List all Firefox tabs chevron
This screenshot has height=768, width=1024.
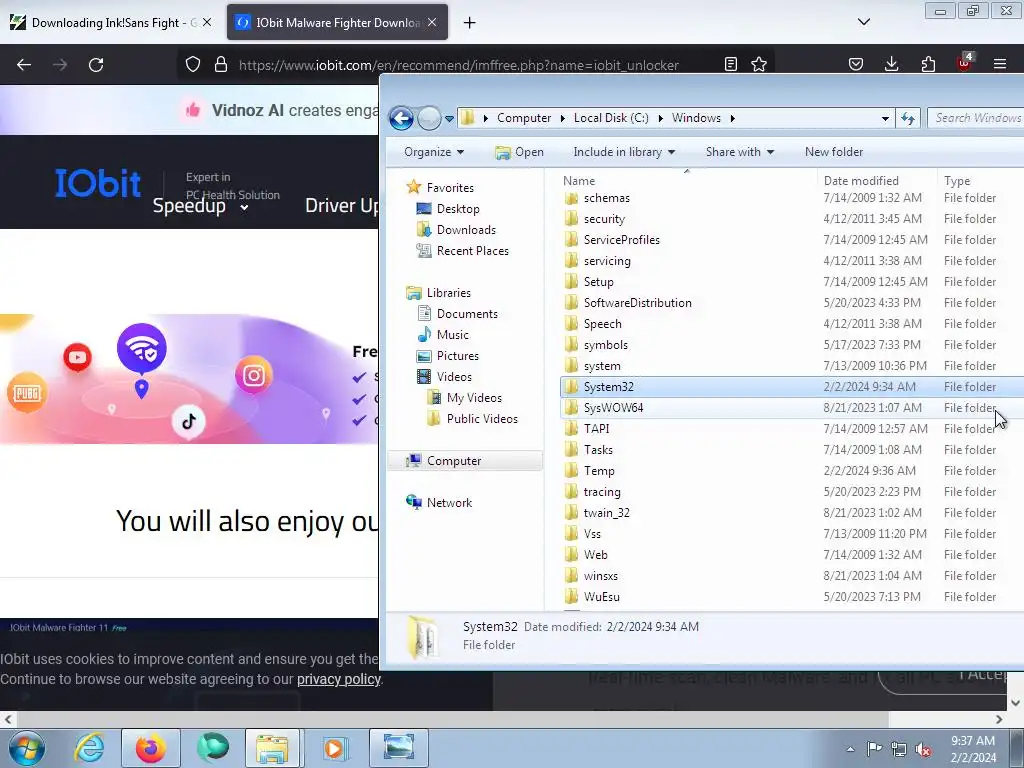click(x=863, y=22)
